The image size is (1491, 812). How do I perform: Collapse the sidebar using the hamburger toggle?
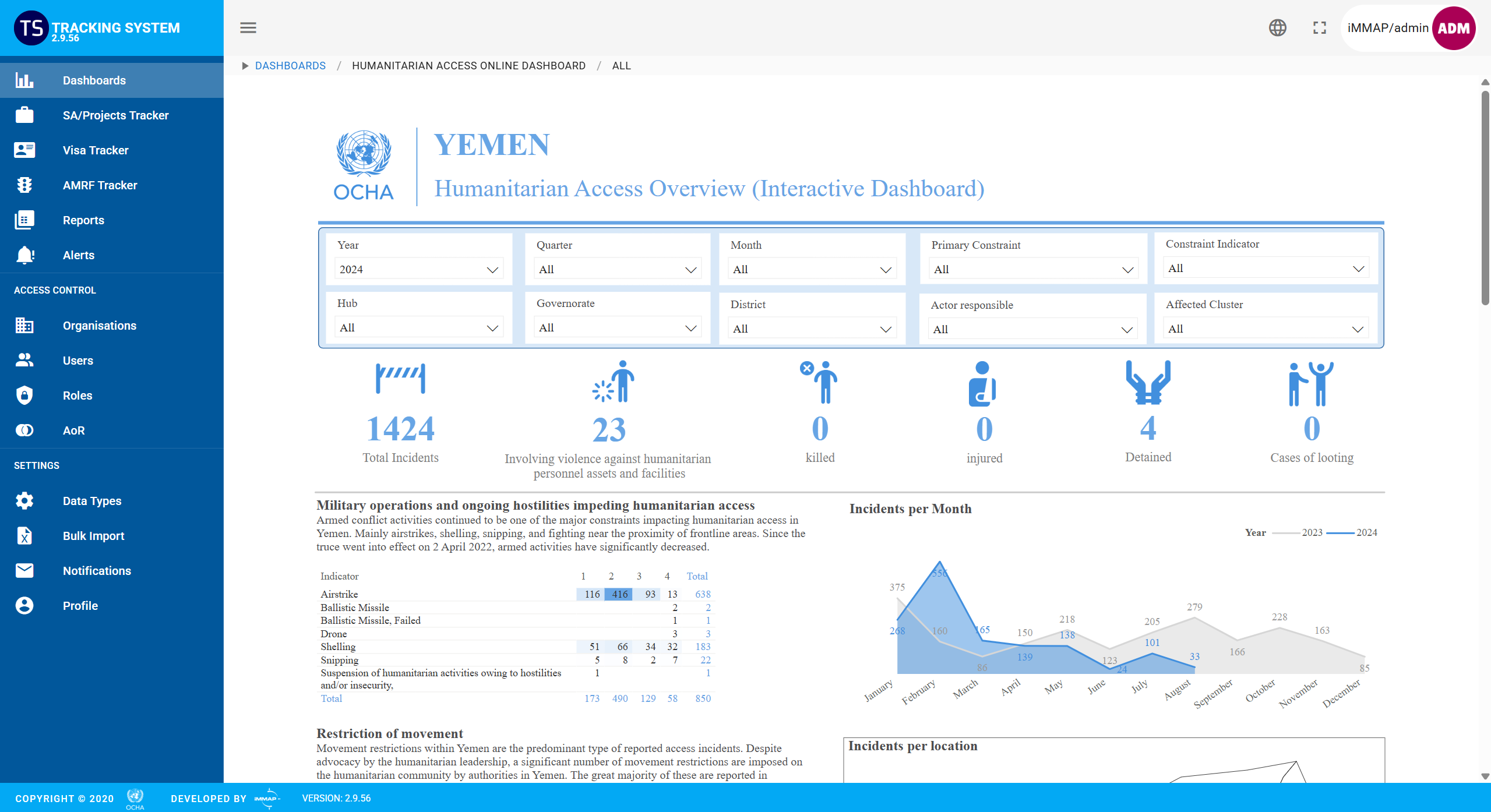point(248,27)
